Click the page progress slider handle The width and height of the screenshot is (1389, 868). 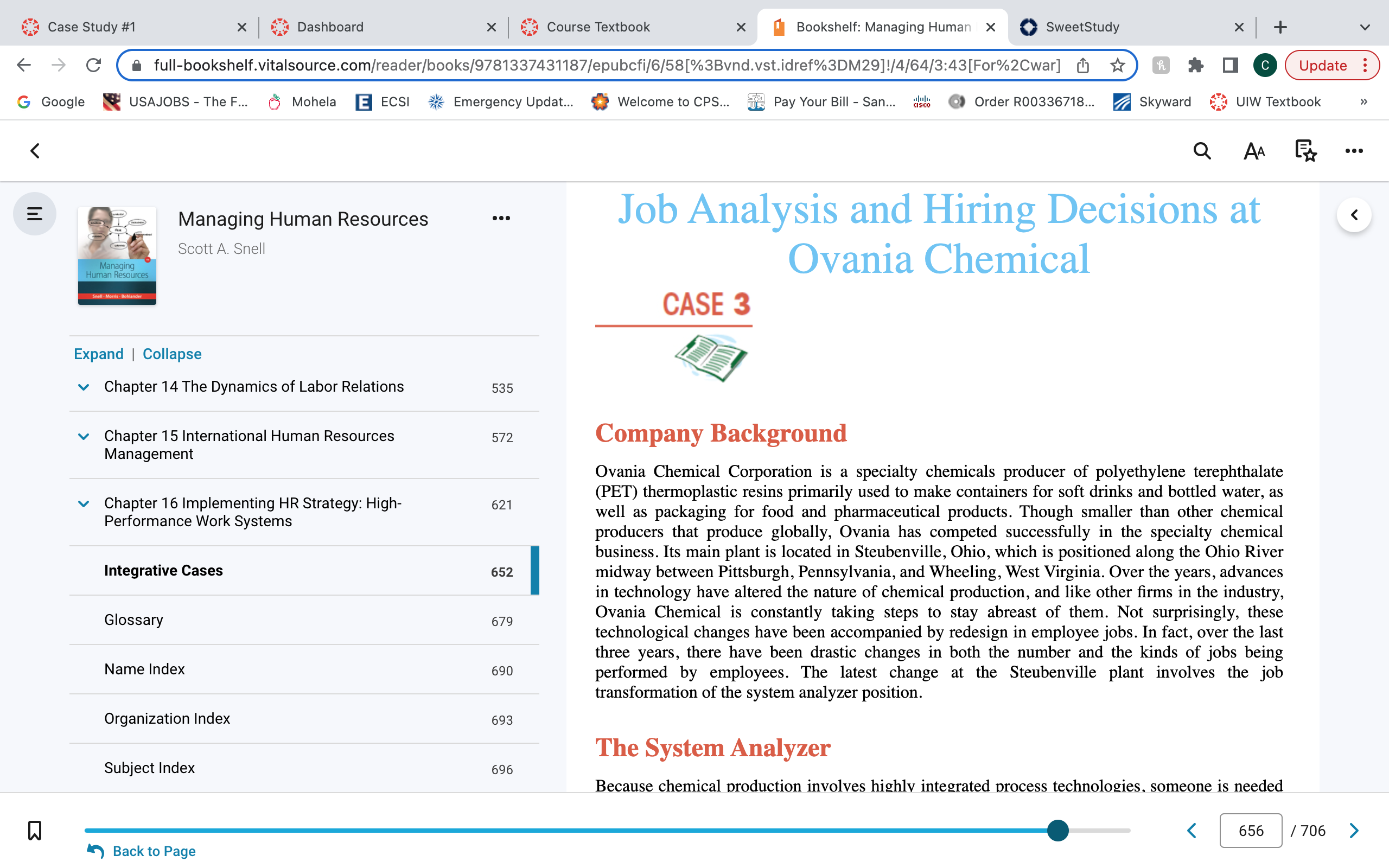1057,830
